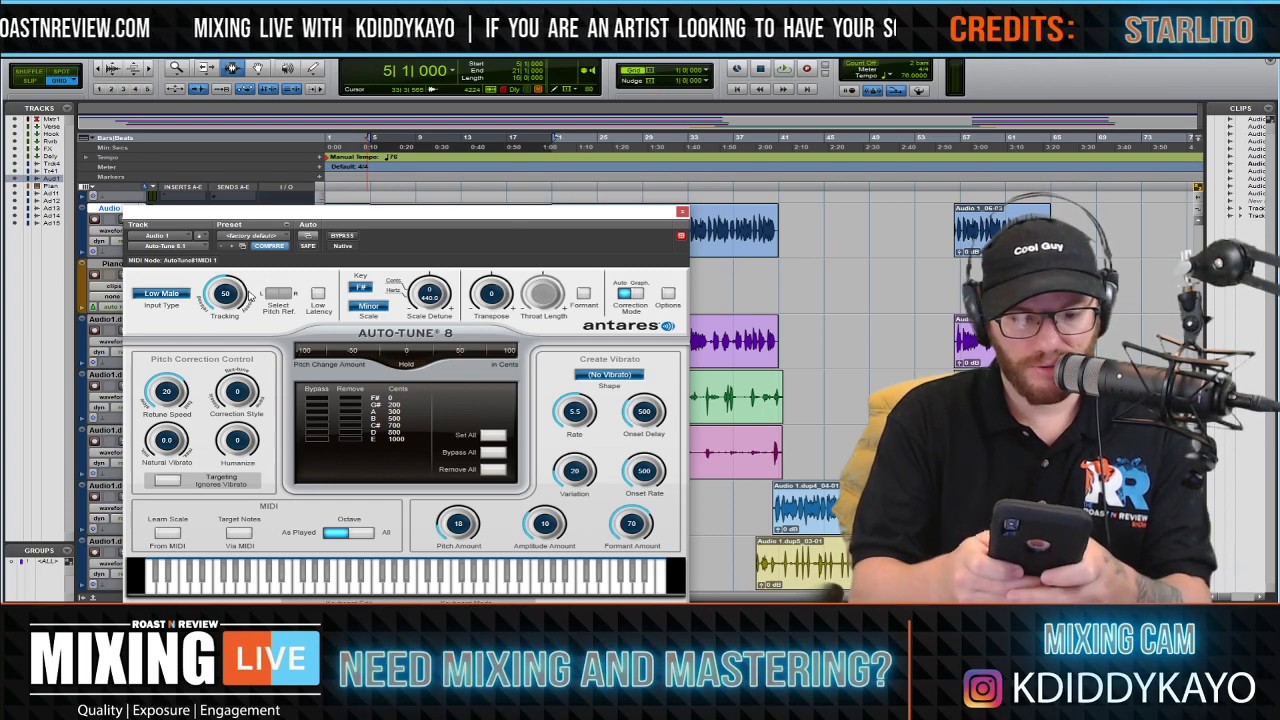
Task: Click the Formant Amount knob
Action: pyautogui.click(x=631, y=523)
